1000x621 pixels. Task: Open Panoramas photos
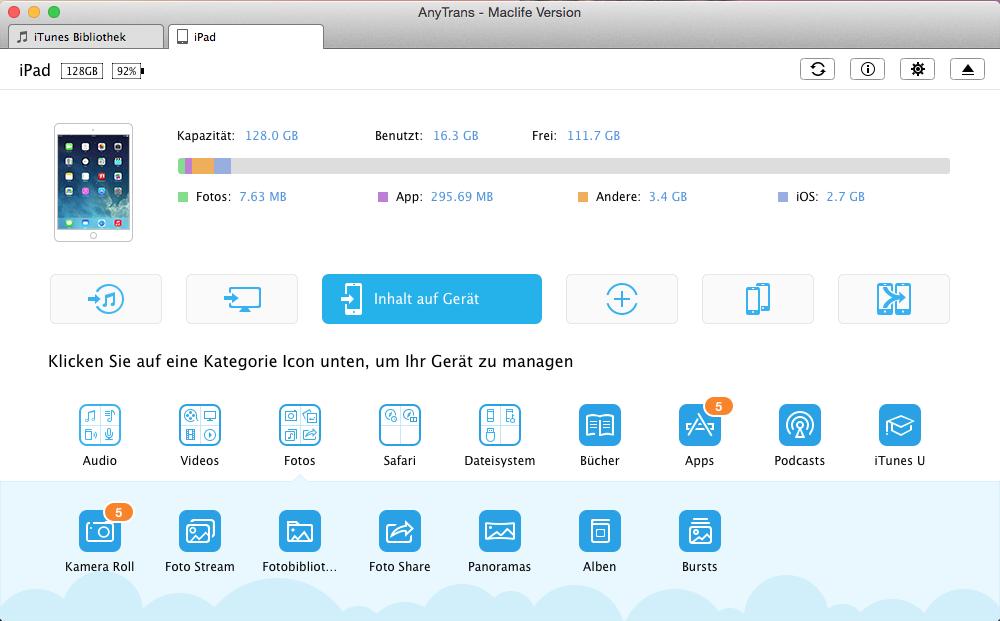tap(500, 530)
